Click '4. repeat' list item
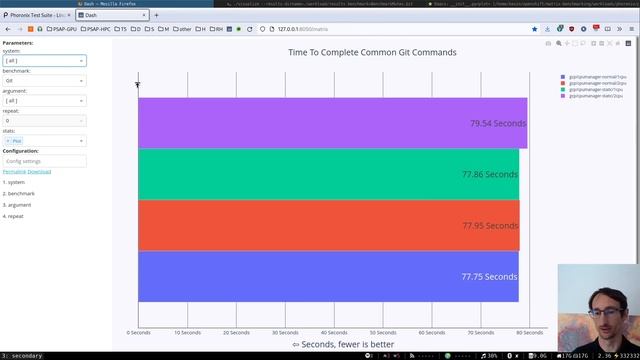Image resolution: width=640 pixels, height=360 pixels. pos(13,216)
